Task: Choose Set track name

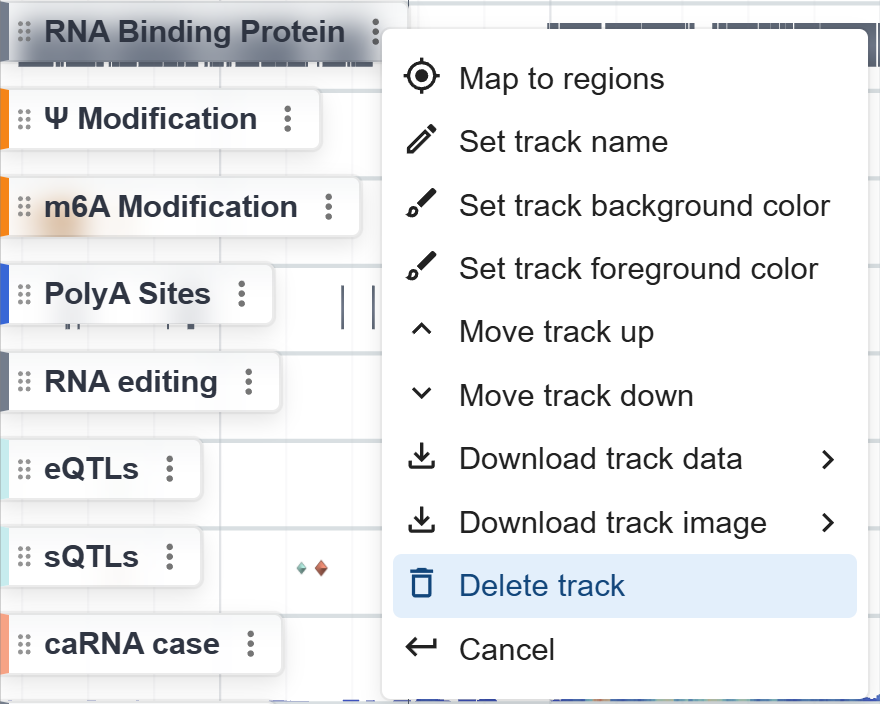Action: click(x=563, y=142)
